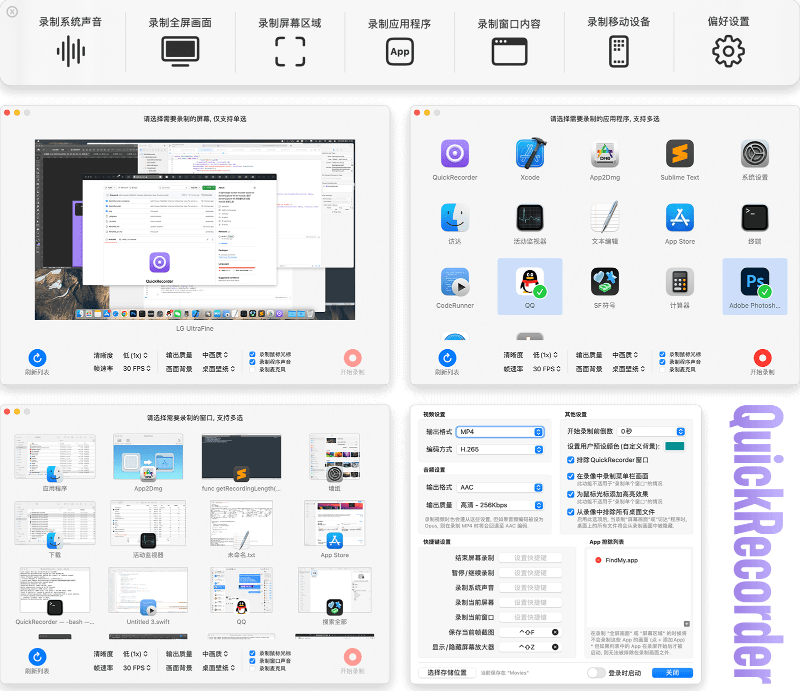Screen dimensions: 800x691
Task: Choose the CodeRunner app icon
Action: [x=455, y=282]
